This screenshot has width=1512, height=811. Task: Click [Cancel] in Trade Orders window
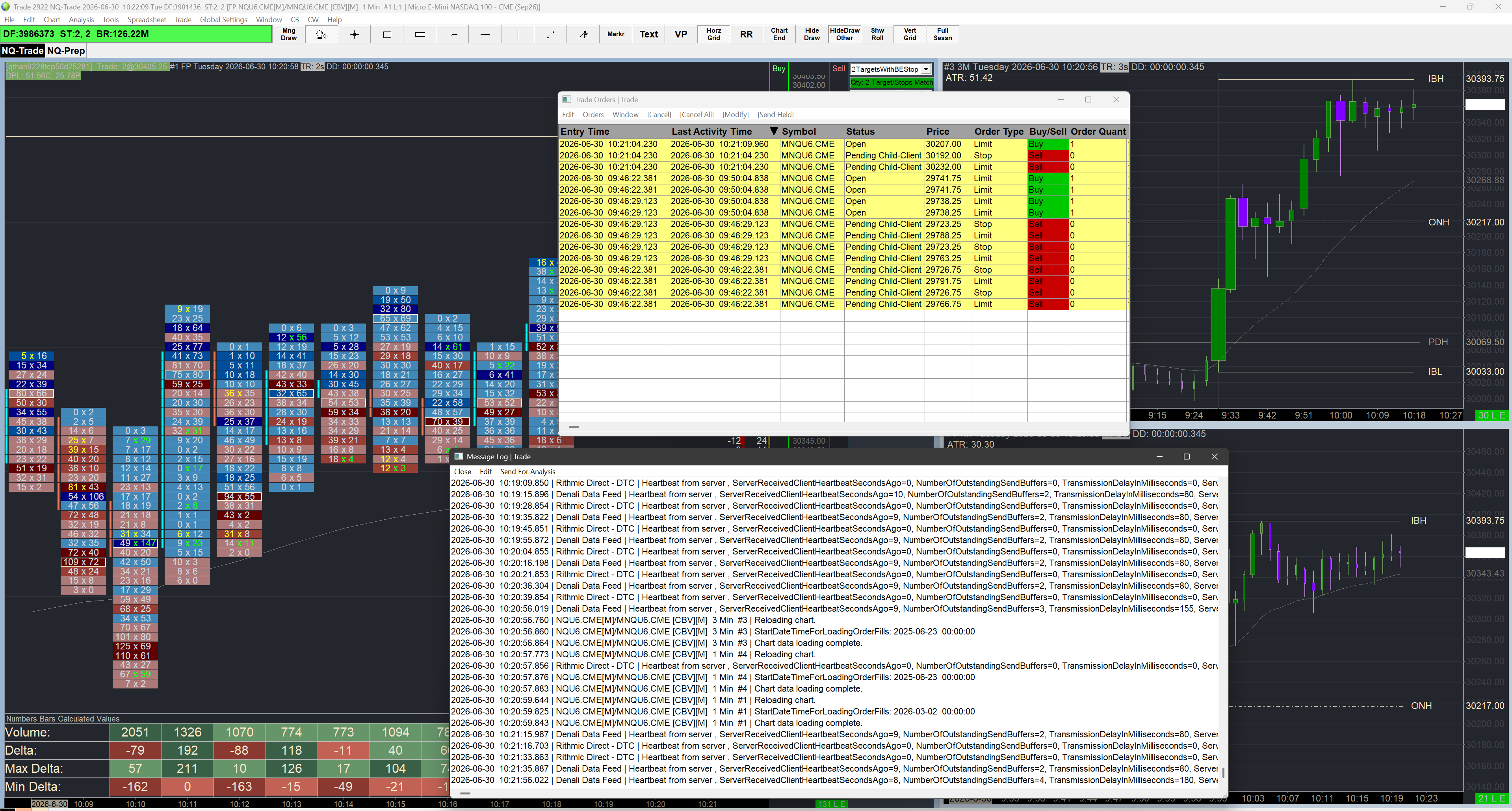point(659,115)
